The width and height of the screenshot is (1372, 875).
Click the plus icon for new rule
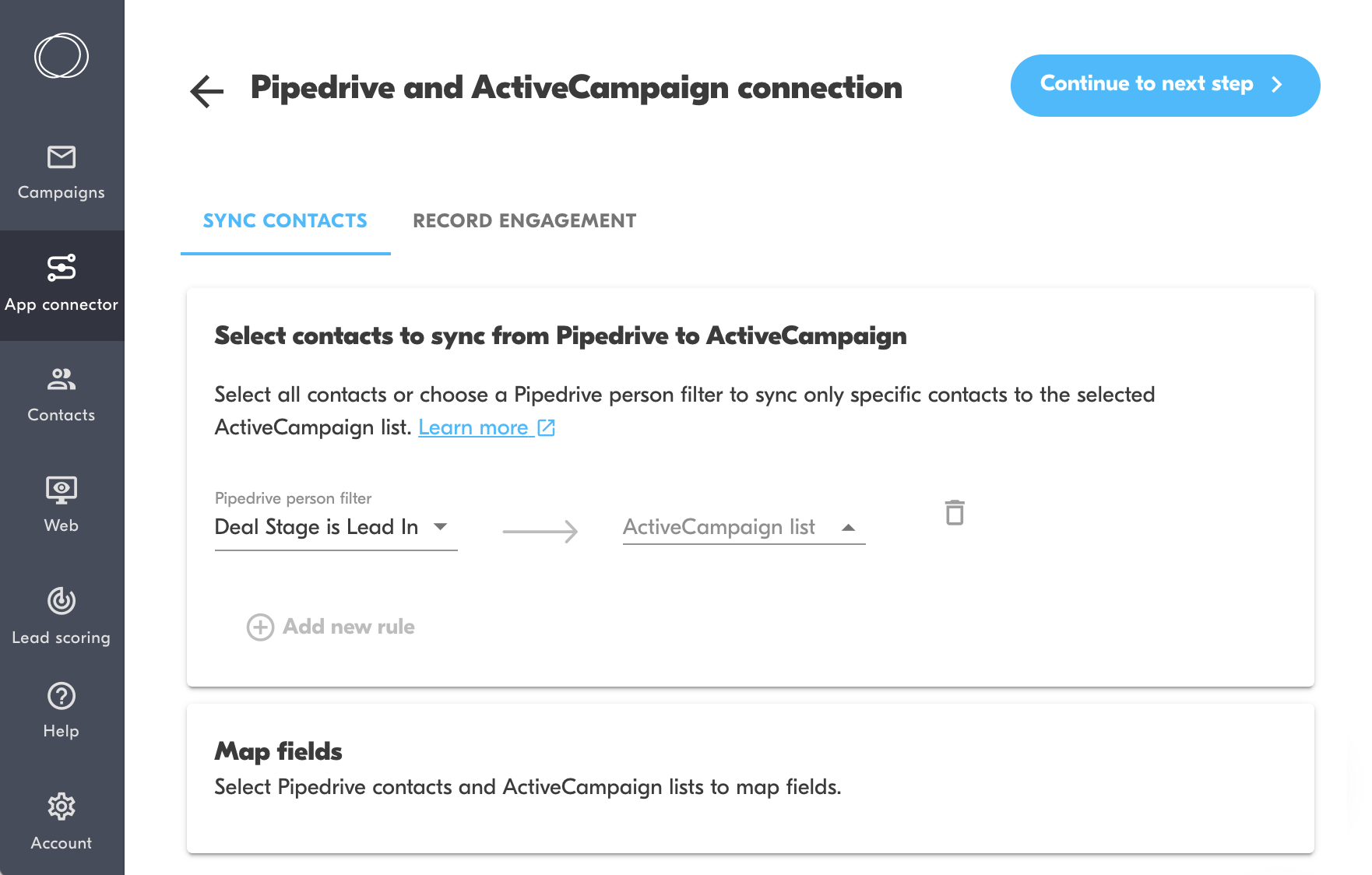point(260,627)
